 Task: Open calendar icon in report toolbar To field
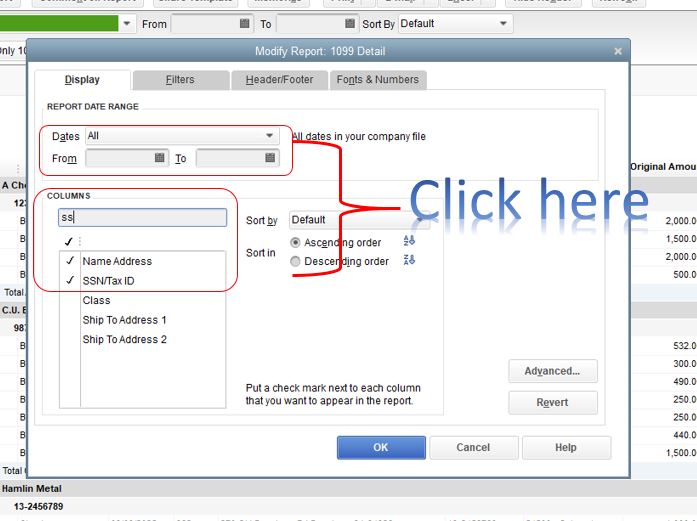pos(350,23)
